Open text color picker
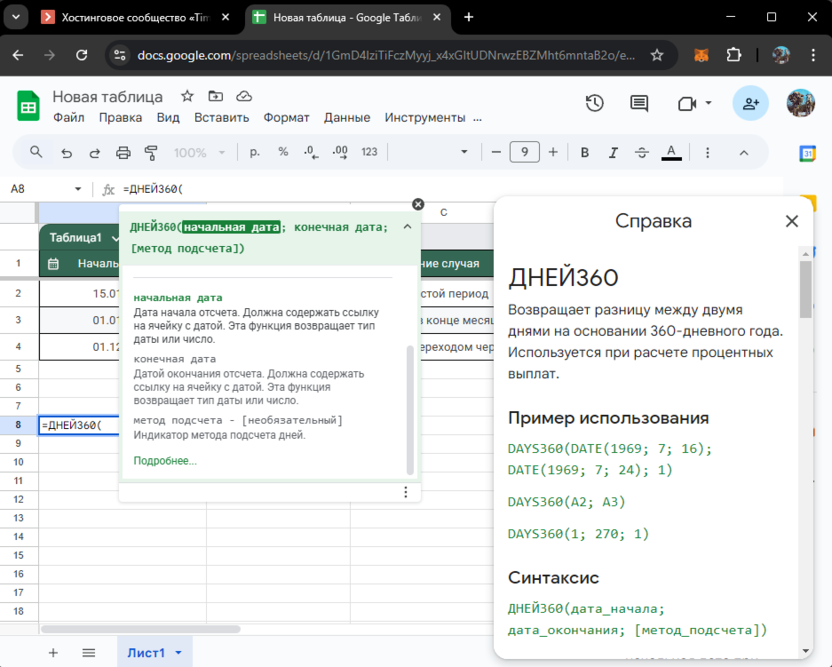 (x=671, y=153)
